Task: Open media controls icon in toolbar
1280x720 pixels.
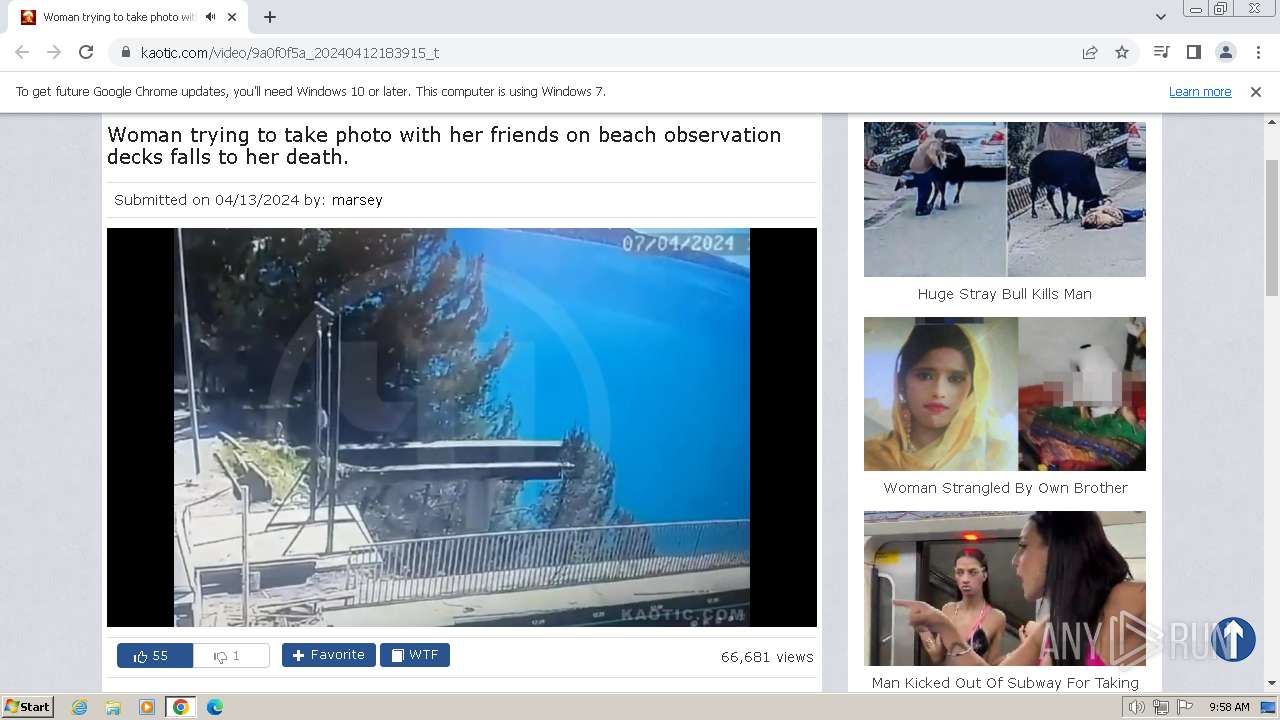Action: (x=1161, y=52)
